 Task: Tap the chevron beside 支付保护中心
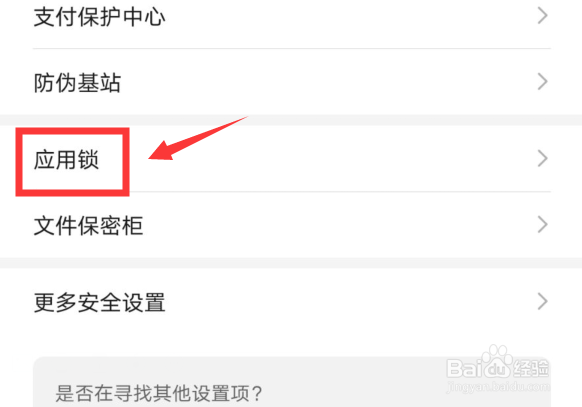pyautogui.click(x=543, y=16)
